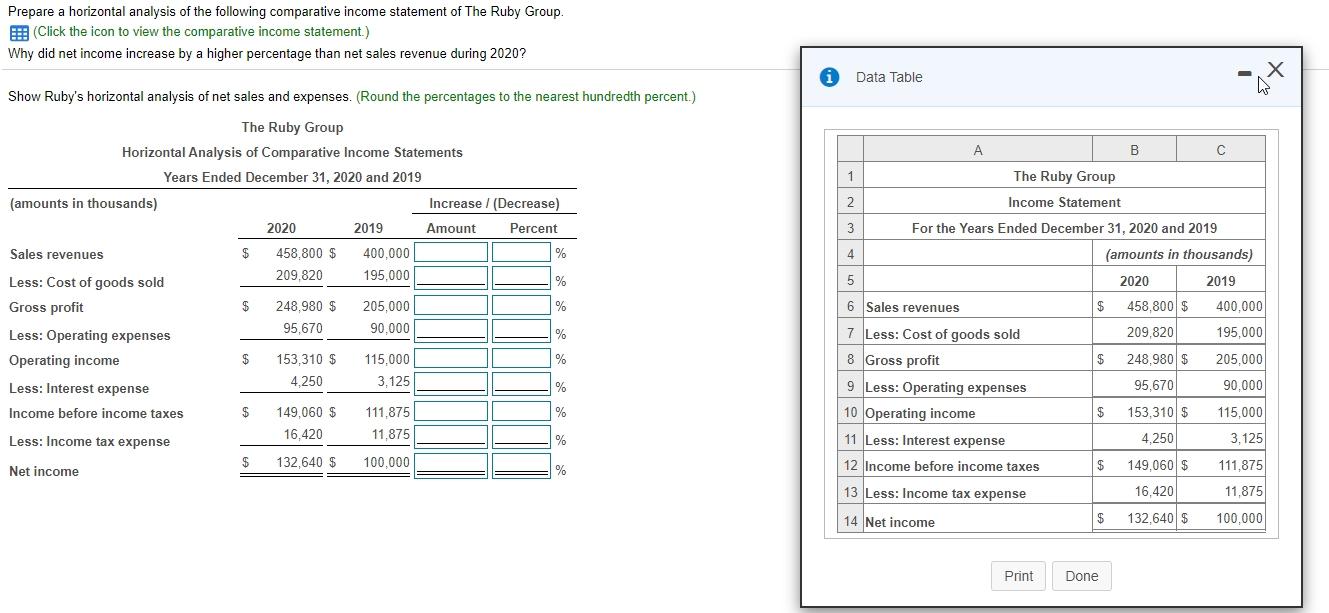
Task: Select Operating expenses Amount input field
Action: point(451,330)
